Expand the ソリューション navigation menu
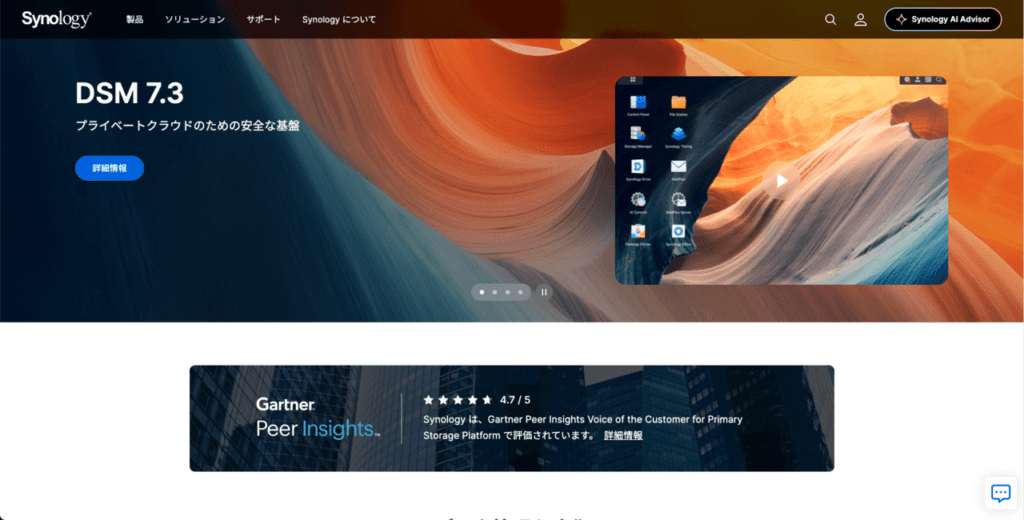 click(x=195, y=20)
